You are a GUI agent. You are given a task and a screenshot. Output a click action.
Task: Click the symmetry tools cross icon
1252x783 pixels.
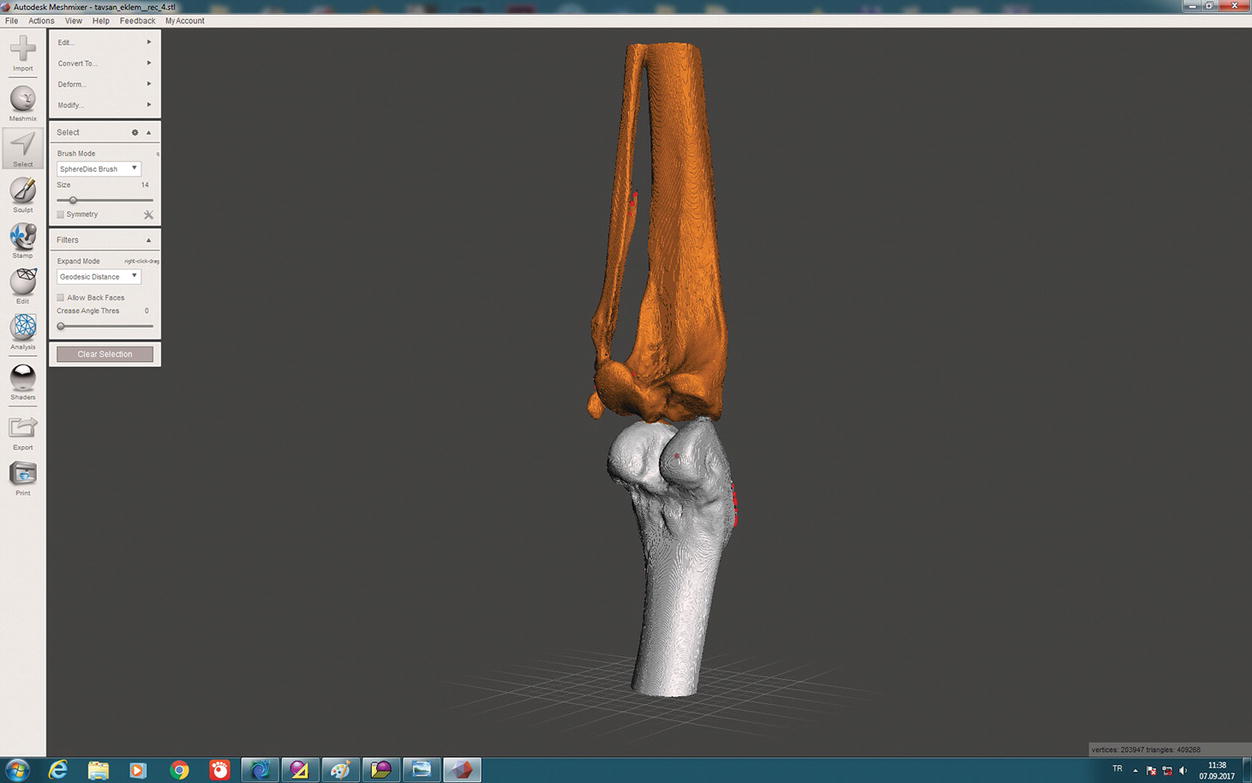click(x=148, y=215)
